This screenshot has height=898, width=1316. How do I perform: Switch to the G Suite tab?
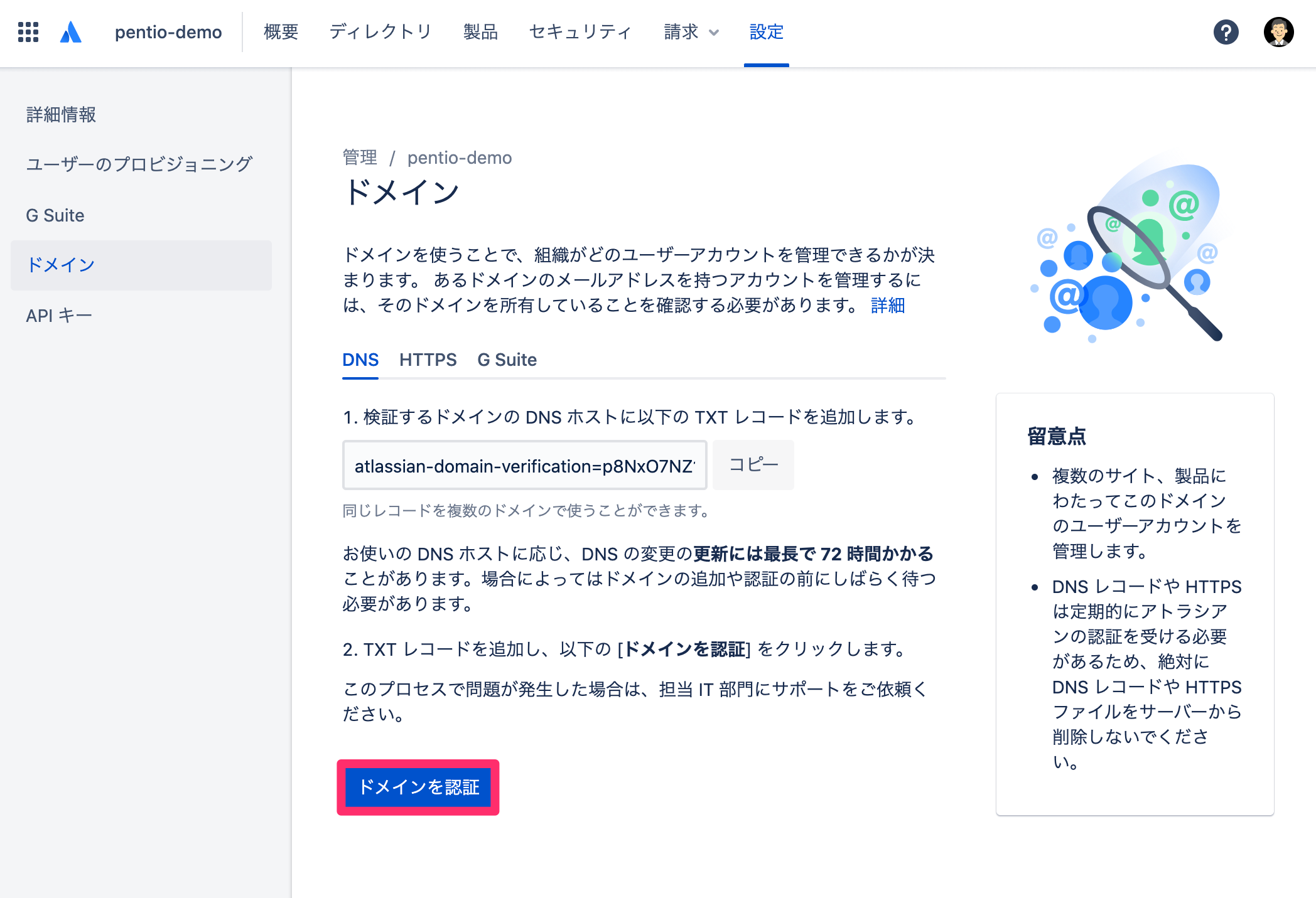(x=507, y=360)
